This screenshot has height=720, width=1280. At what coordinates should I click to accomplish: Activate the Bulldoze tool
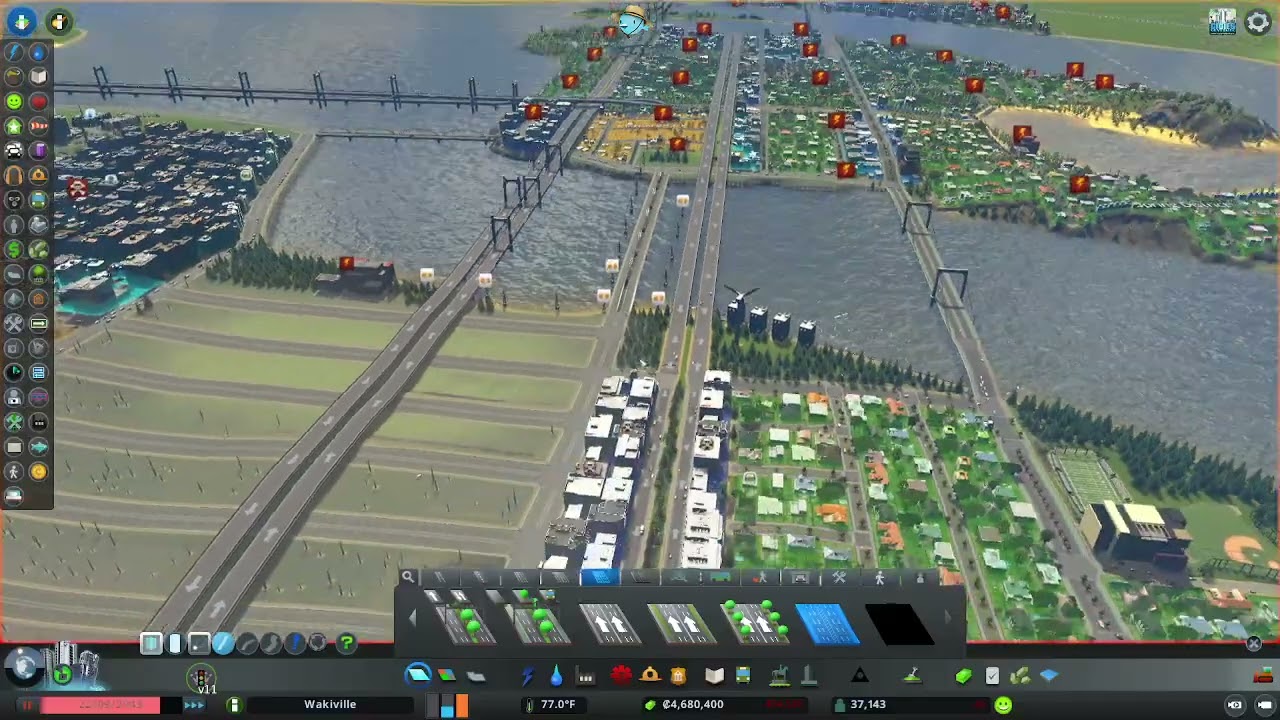tap(1263, 677)
